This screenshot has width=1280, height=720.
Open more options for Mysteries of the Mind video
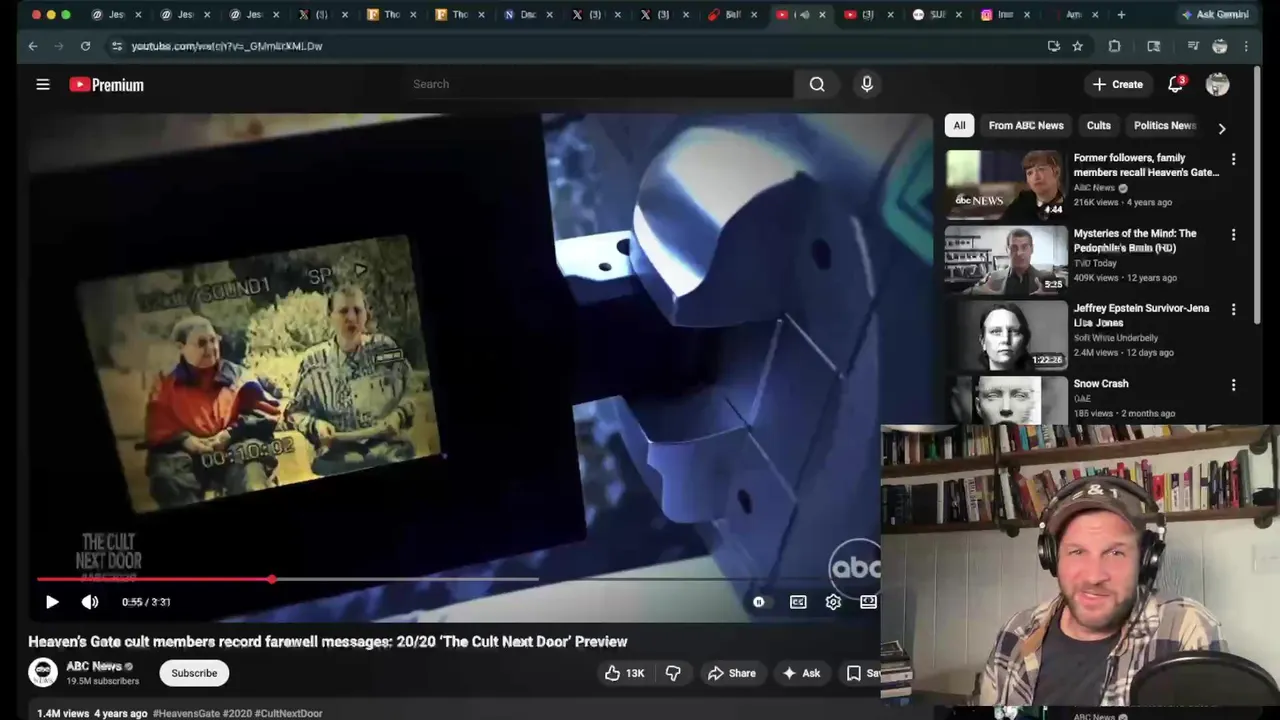coord(1233,234)
